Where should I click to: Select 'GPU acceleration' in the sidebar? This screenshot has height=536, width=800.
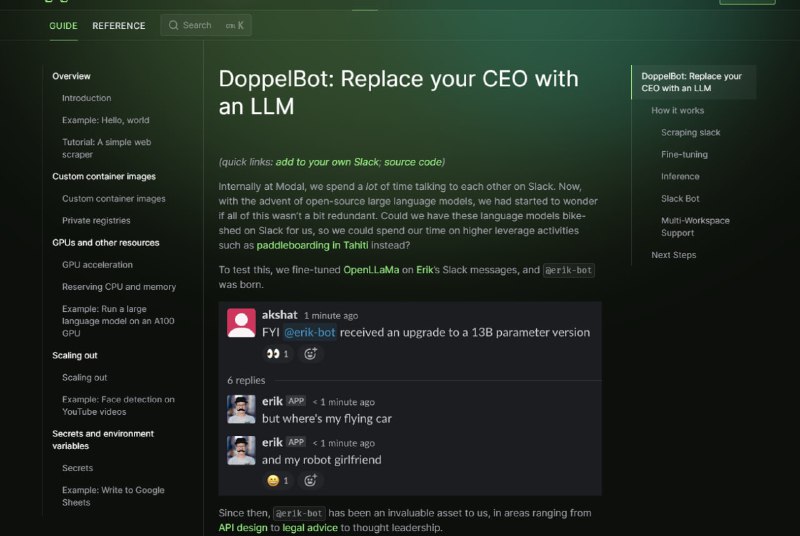pyautogui.click(x=97, y=265)
